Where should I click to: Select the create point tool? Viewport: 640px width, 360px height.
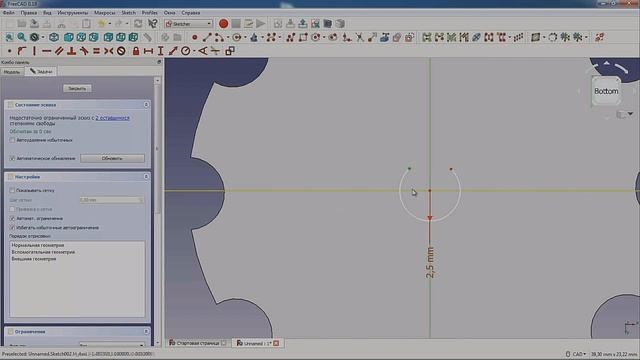coord(195,38)
